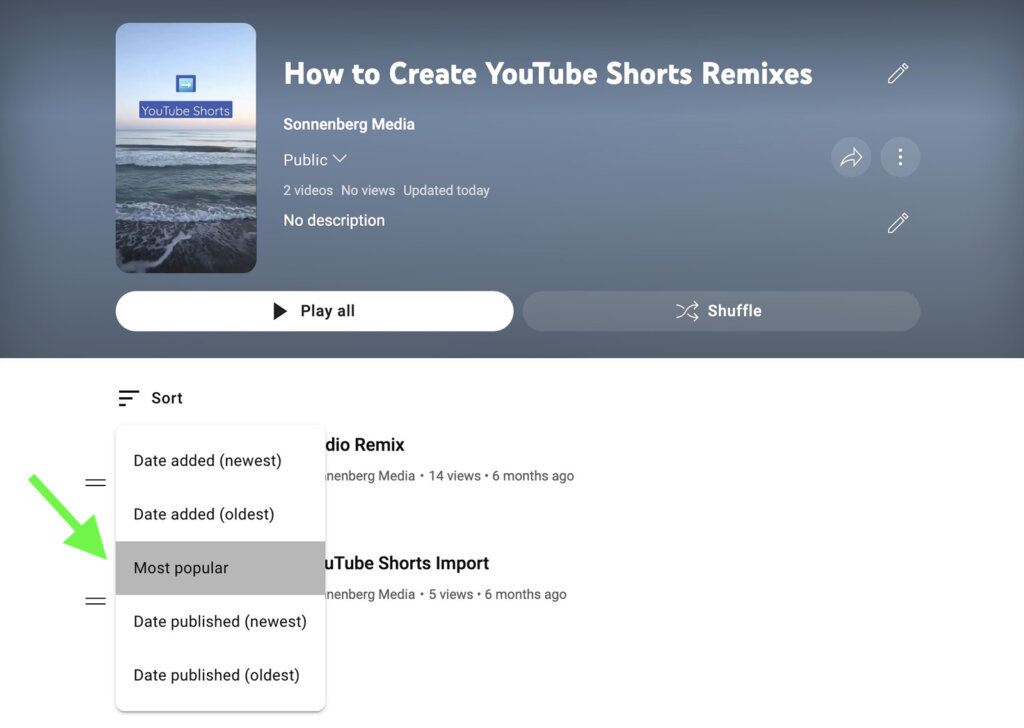Open the Public visibility dropdown
The image size is (1024, 728).
tap(315, 159)
